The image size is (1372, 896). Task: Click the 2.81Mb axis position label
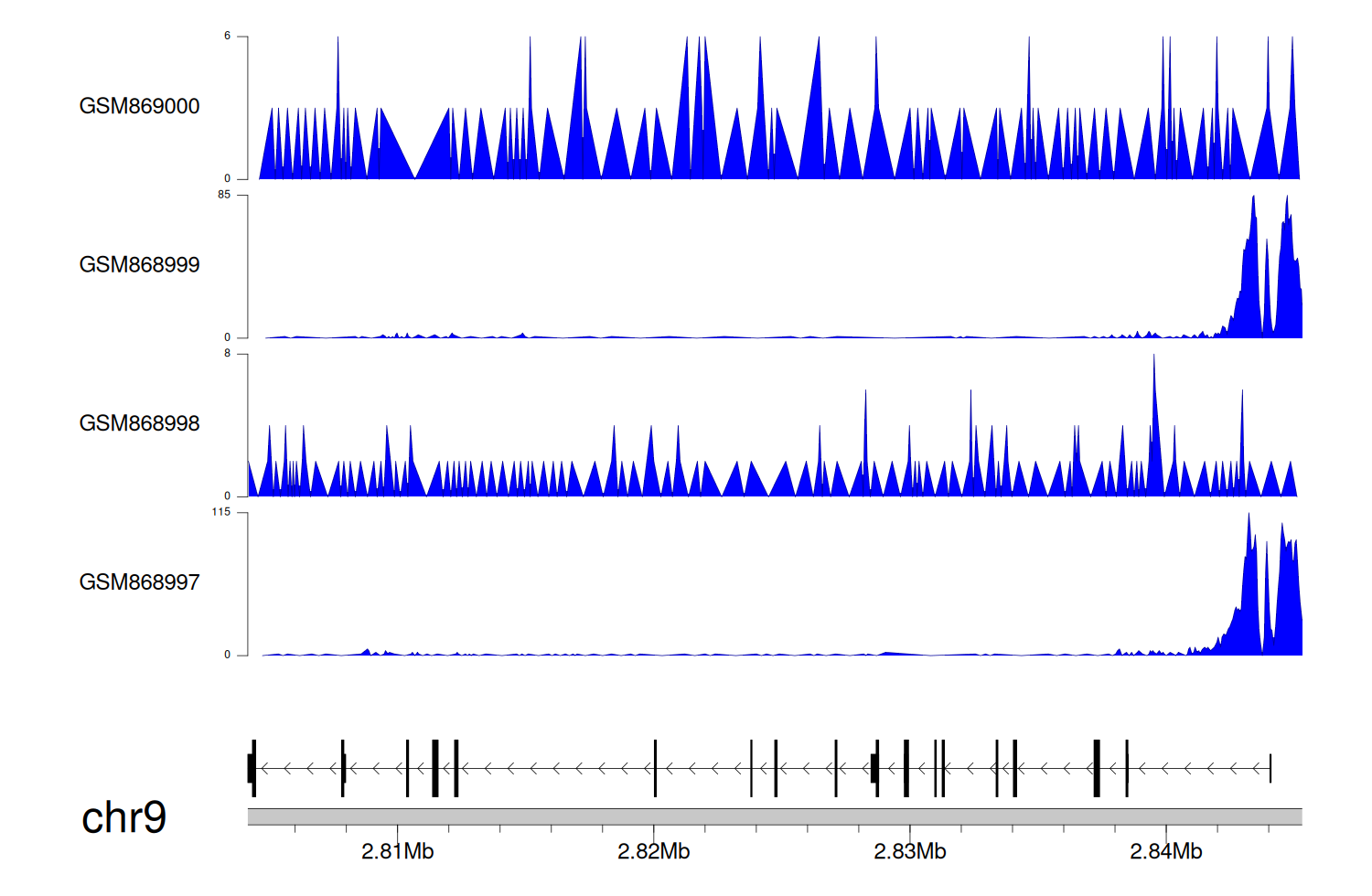(x=397, y=852)
